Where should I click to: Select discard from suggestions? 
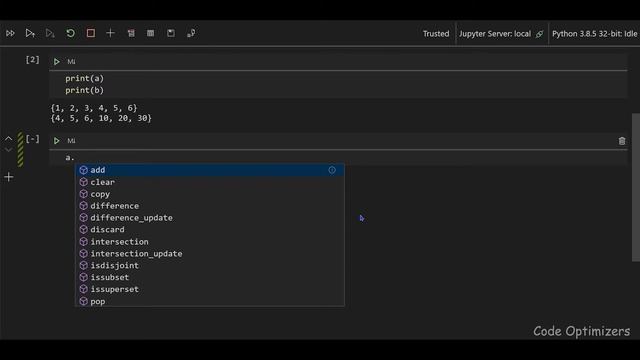[x=210, y=229]
